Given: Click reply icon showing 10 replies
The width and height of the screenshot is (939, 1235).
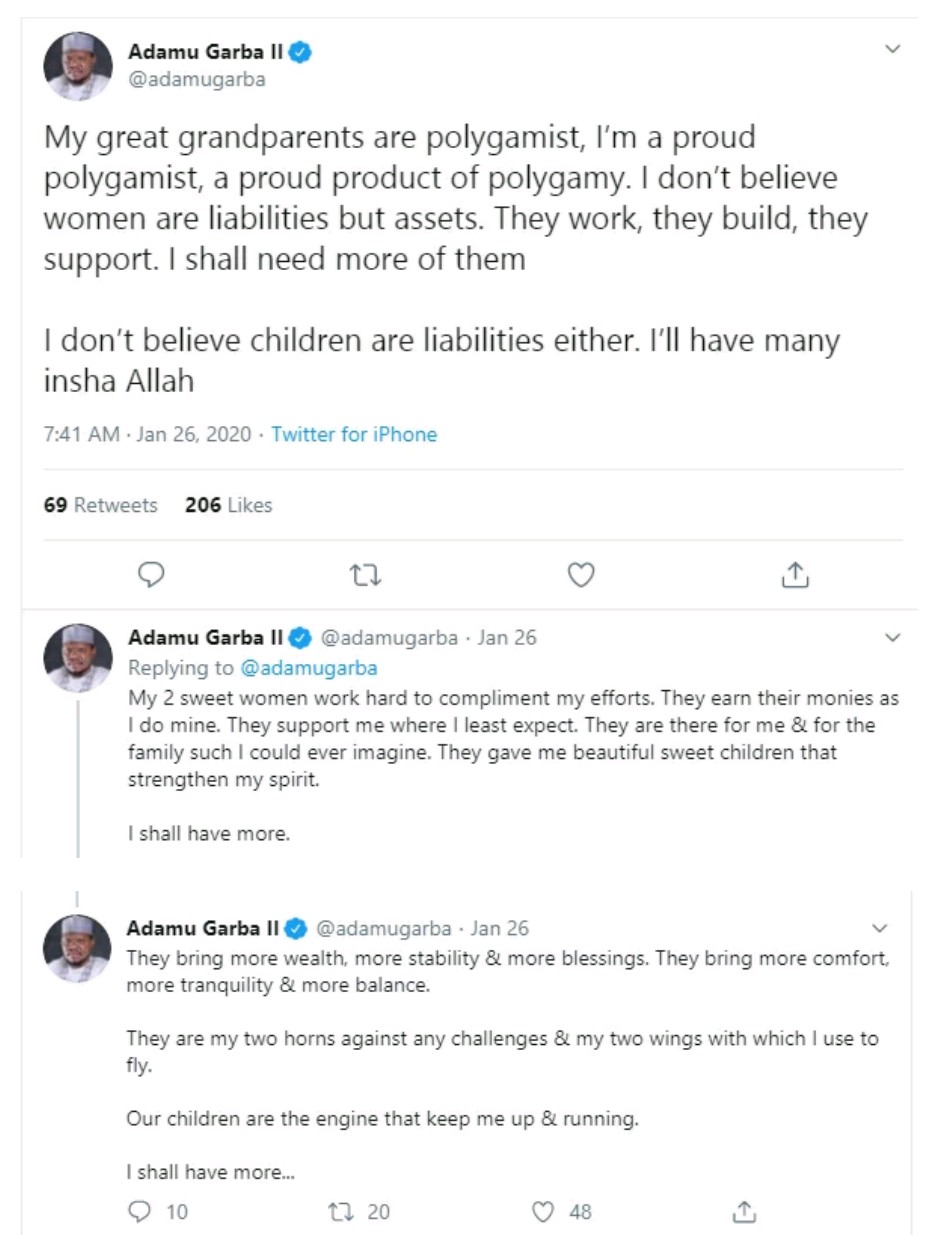Looking at the screenshot, I should pos(140,1211).
